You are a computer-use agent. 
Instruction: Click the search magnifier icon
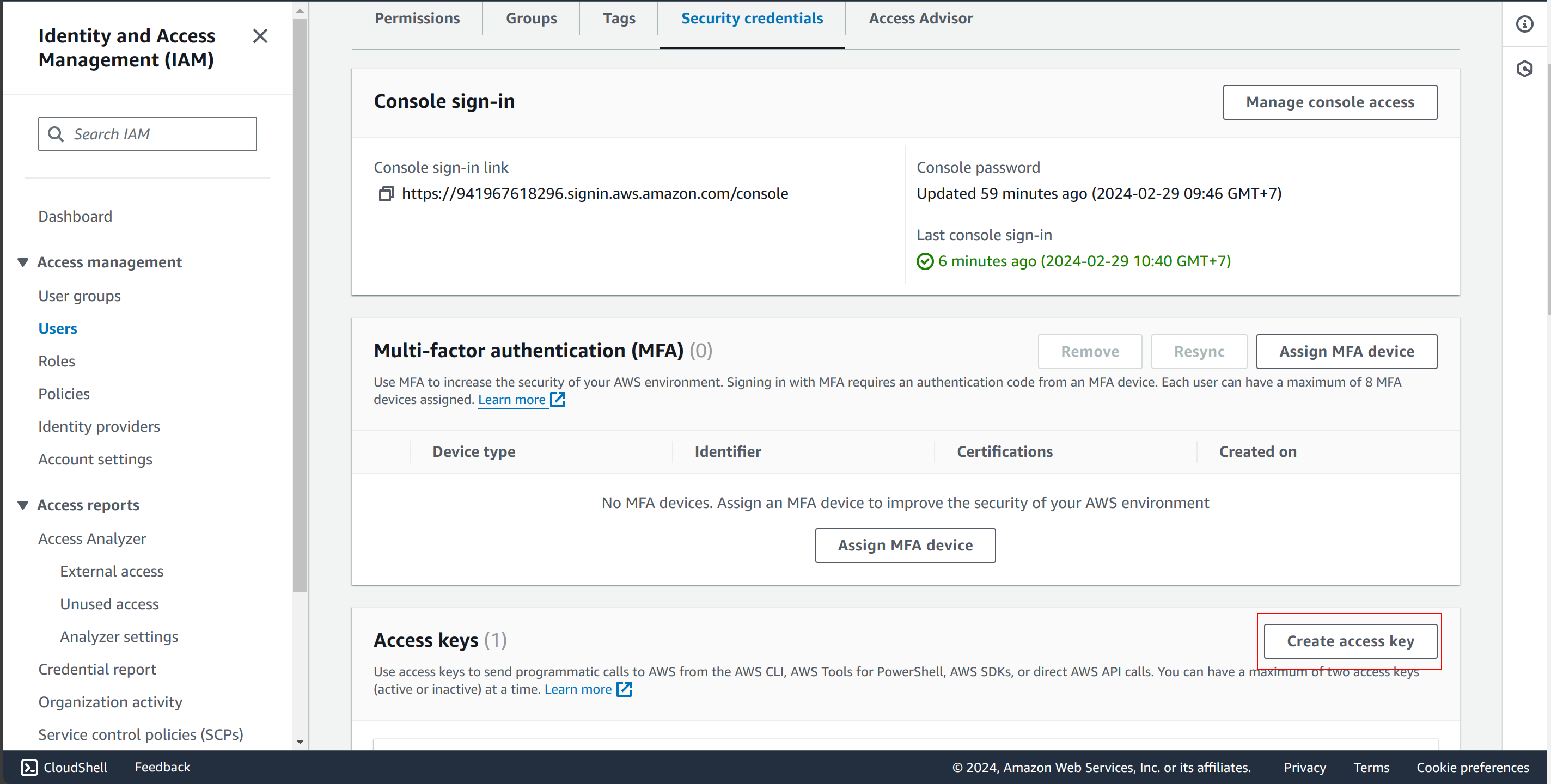pyautogui.click(x=56, y=134)
